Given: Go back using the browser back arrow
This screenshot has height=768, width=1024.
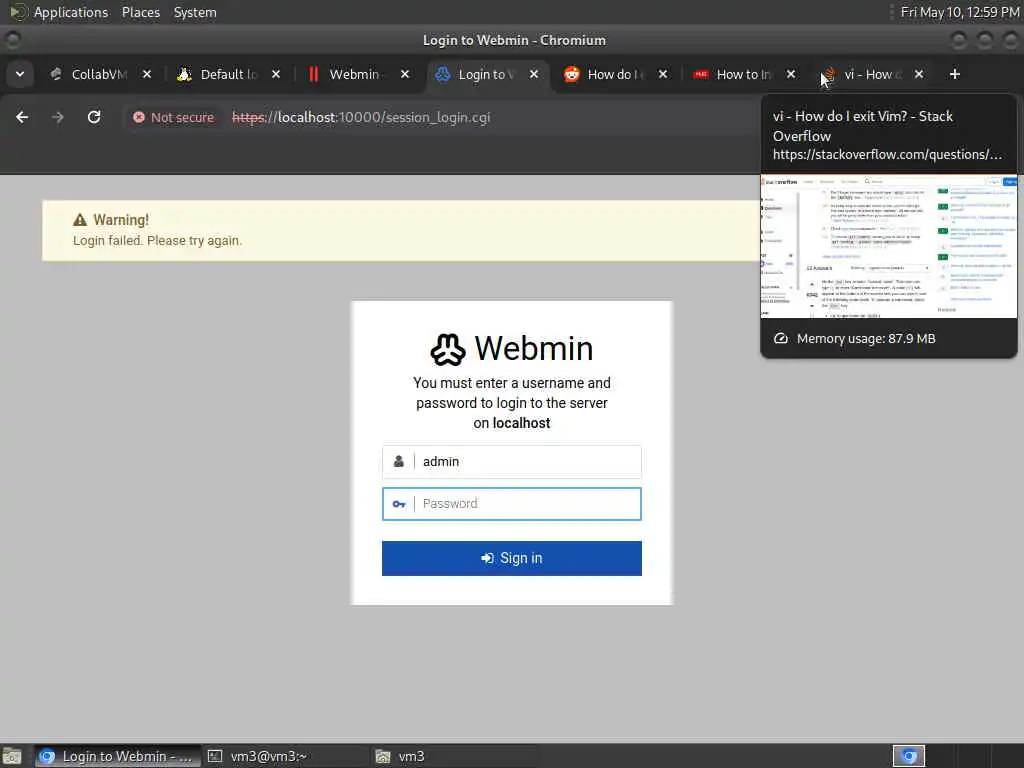Looking at the screenshot, I should pos(22,117).
